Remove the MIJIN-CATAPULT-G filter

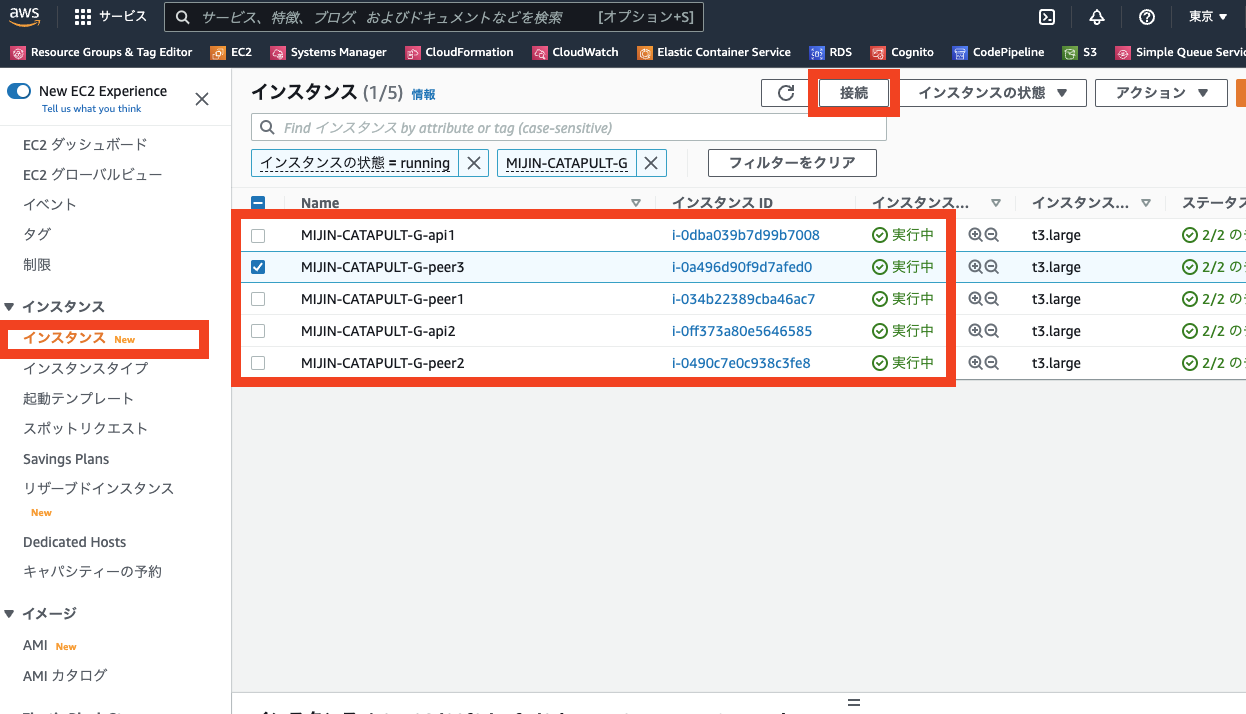(x=651, y=163)
